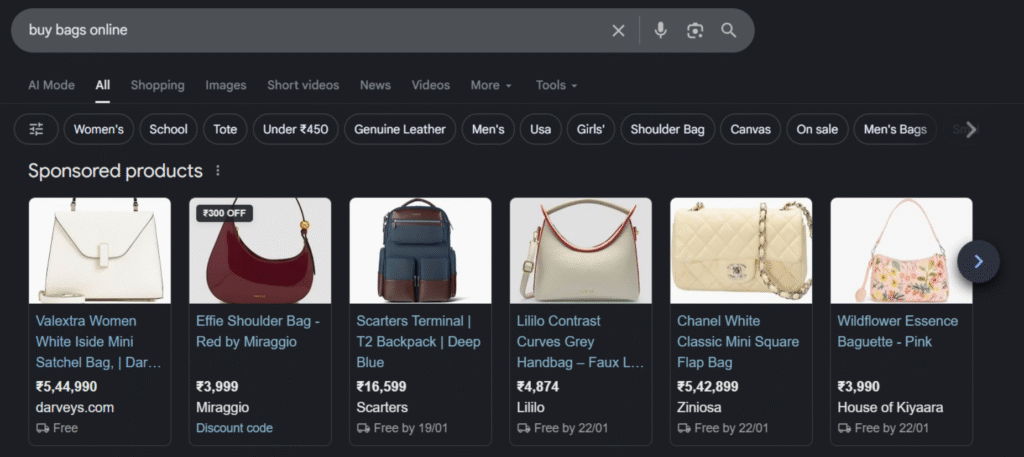
Task: Open the red Effie shoulder bag image
Action: pos(260,251)
